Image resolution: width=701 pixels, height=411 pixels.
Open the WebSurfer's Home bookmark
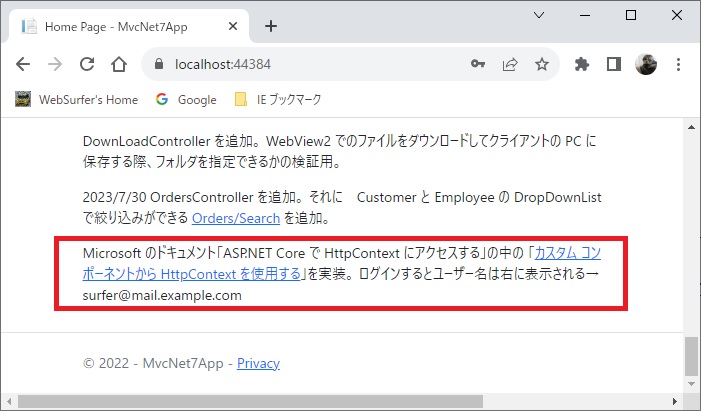[x=76, y=99]
